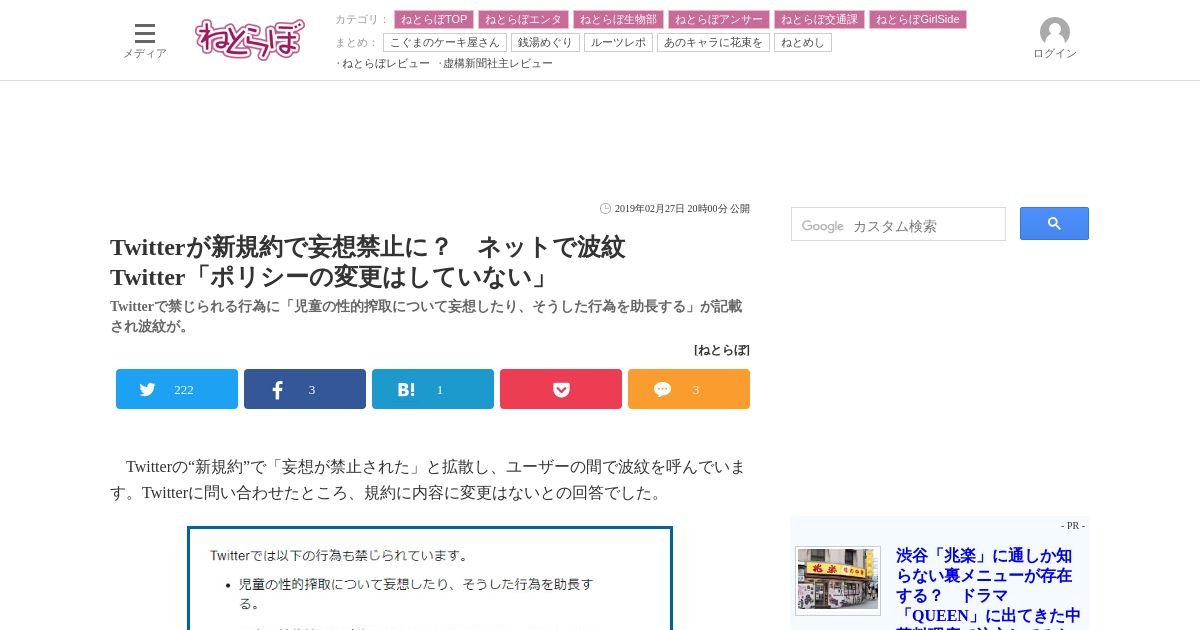Click the カテゴリ： label
The width and height of the screenshot is (1200, 630).
[362, 19]
